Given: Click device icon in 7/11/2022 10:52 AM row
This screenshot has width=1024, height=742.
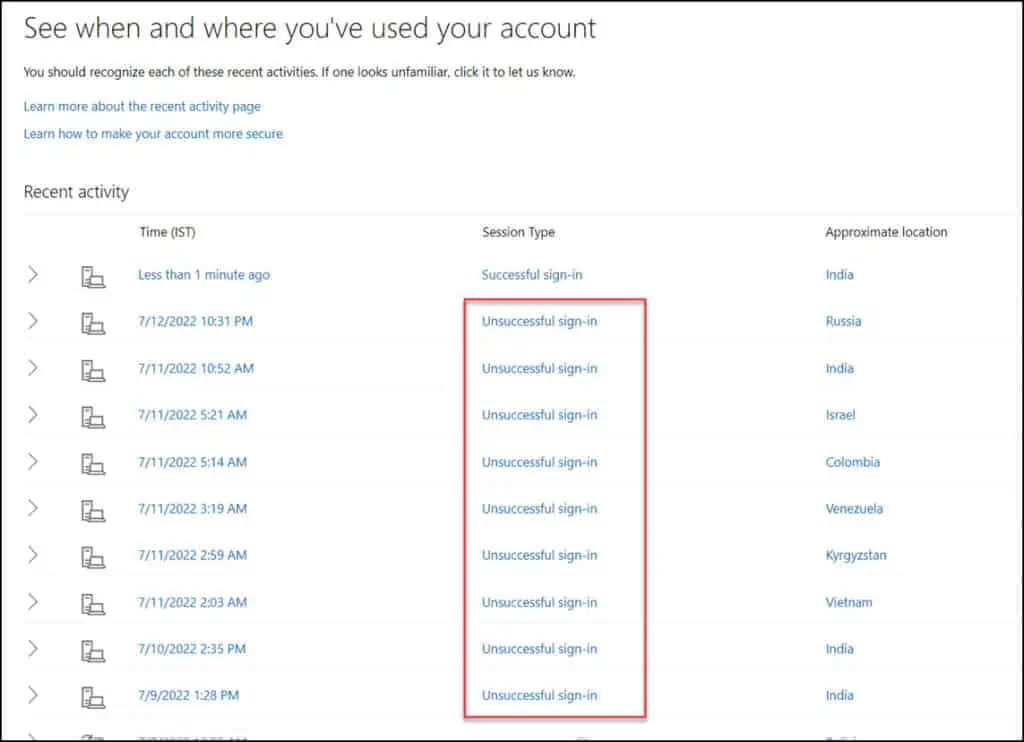Looking at the screenshot, I should pyautogui.click(x=93, y=370).
